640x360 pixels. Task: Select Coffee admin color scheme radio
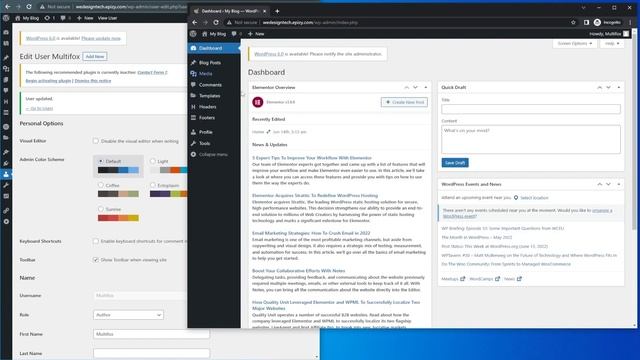click(x=101, y=185)
